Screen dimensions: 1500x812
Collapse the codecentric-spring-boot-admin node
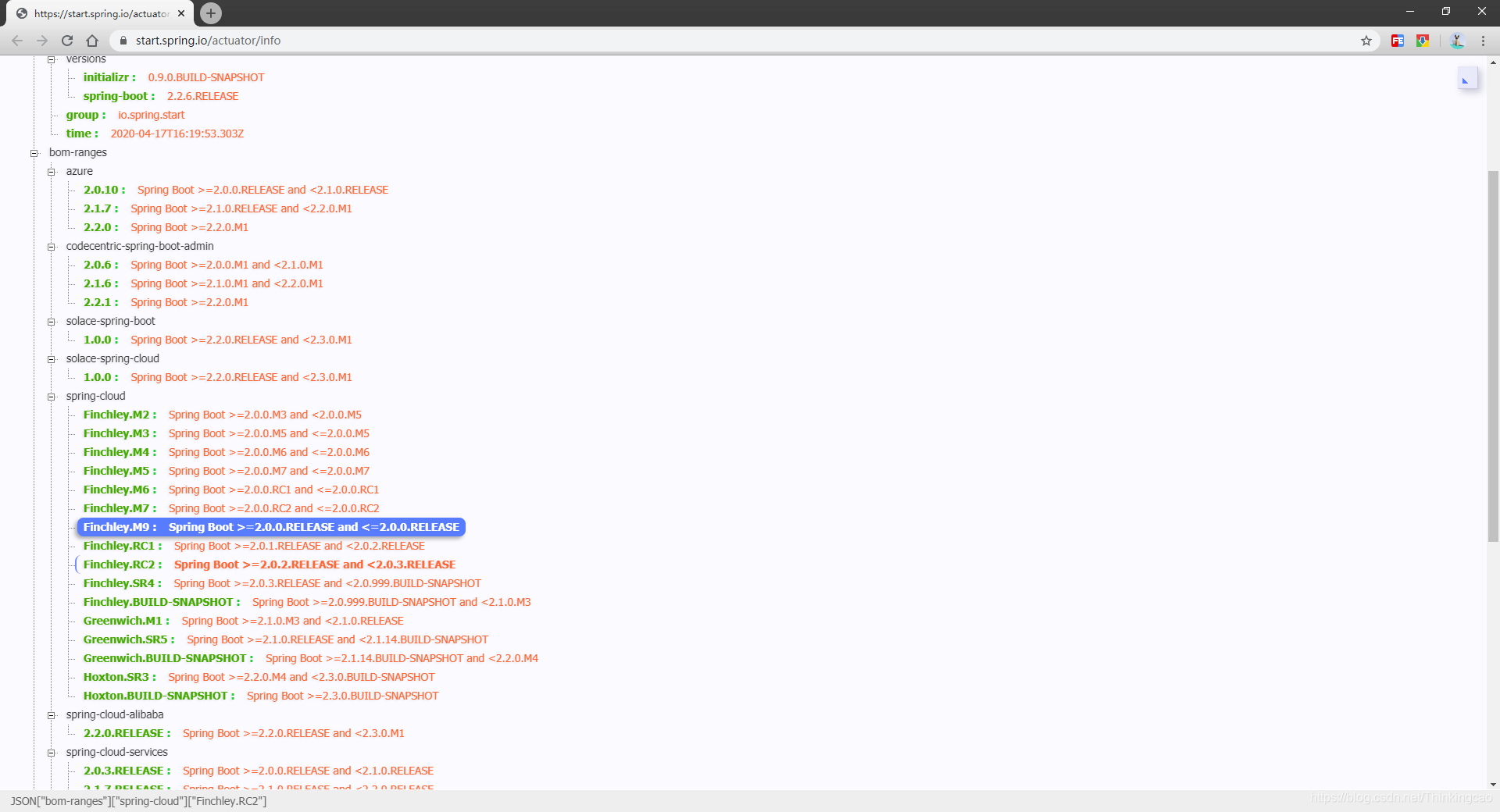(52, 247)
